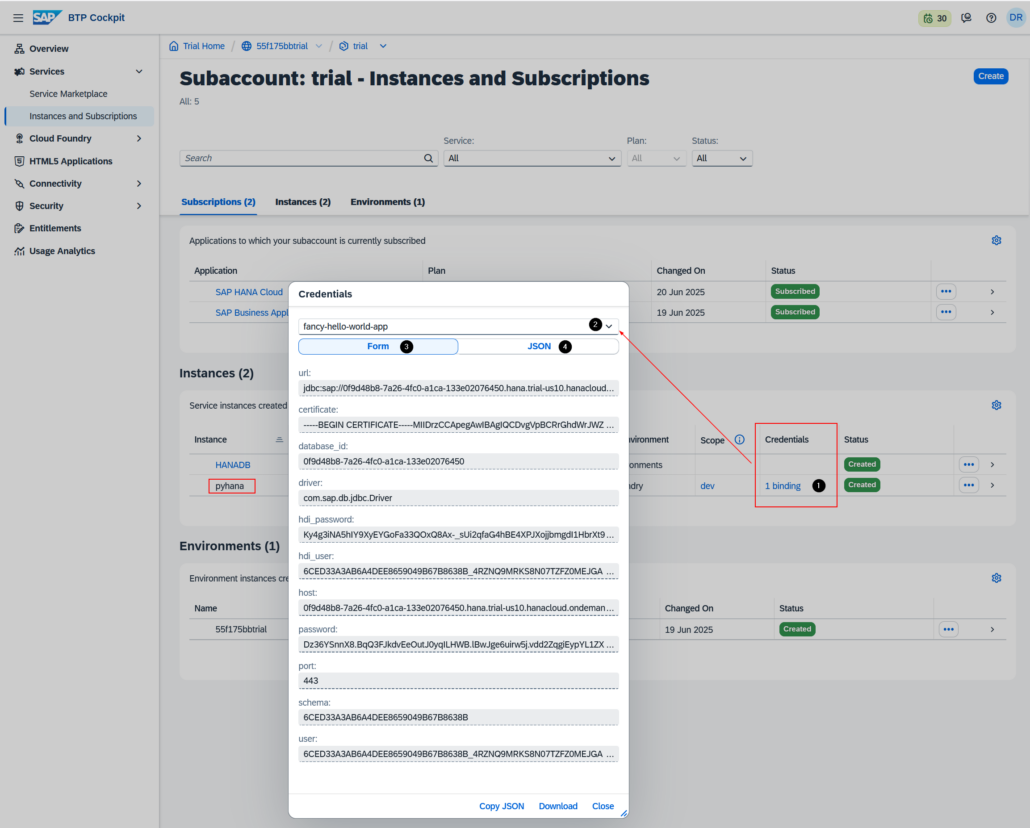The height and width of the screenshot is (828, 1030).
Task: Open Environments table settings gear icon
Action: click(996, 578)
